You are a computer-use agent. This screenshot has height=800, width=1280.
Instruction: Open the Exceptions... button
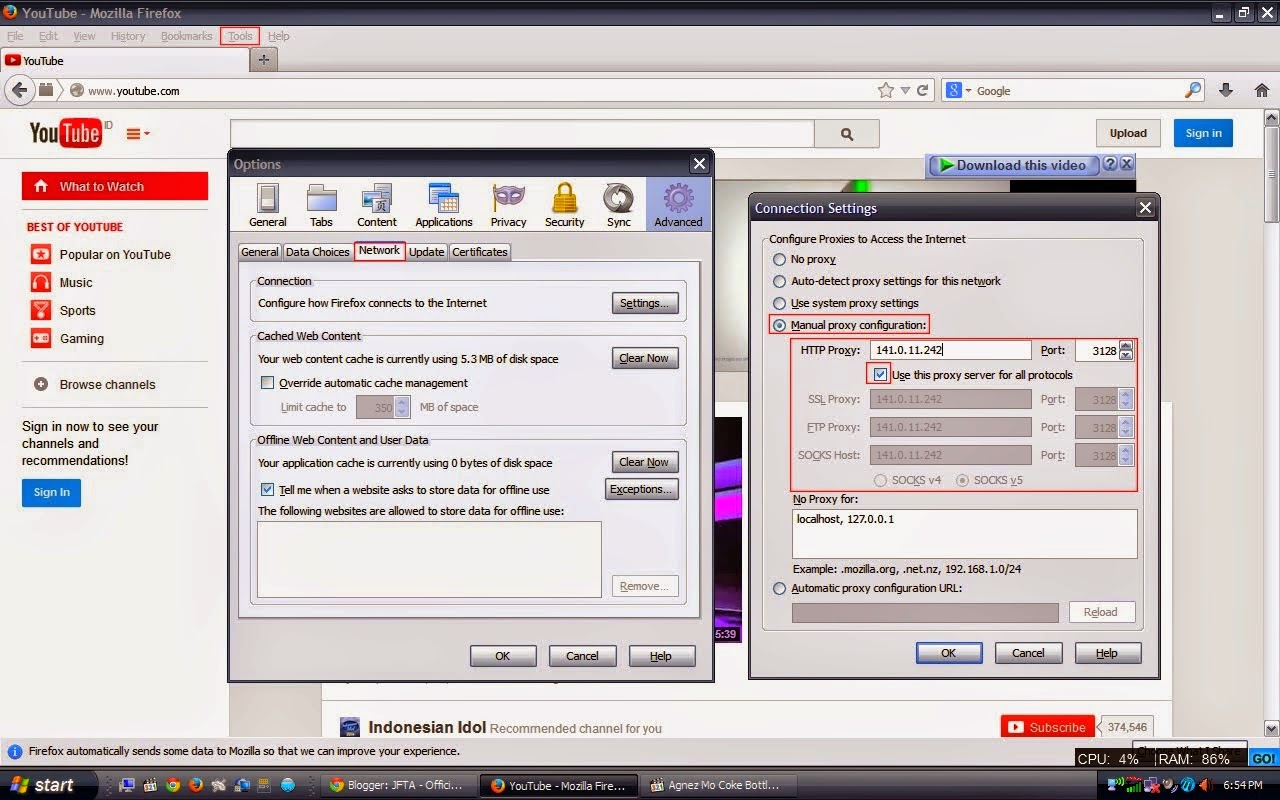(642, 489)
